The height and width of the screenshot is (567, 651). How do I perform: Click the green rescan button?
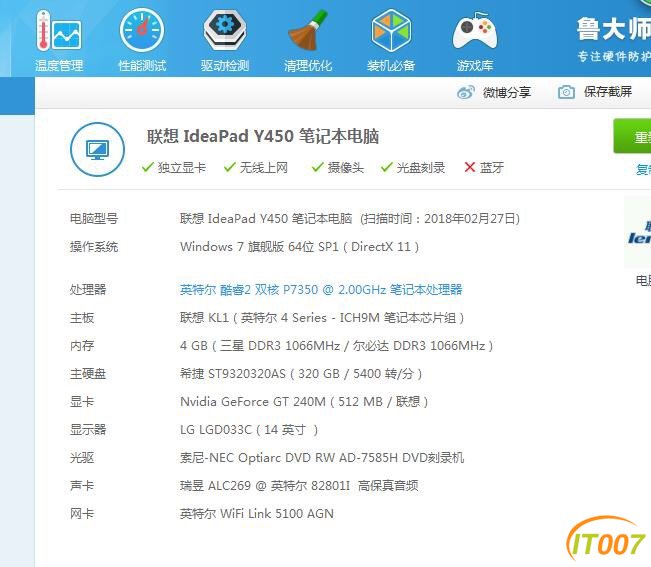point(632,136)
